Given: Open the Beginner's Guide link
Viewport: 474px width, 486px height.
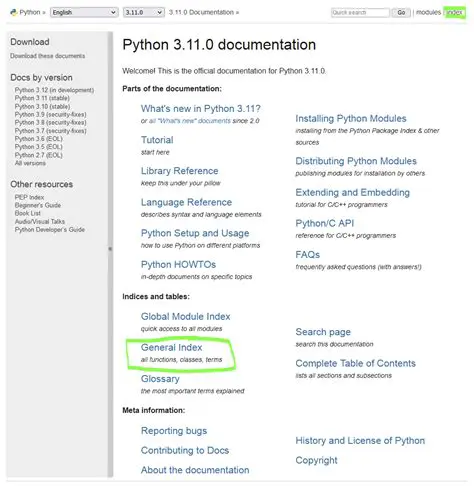Looking at the screenshot, I should 38,205.
